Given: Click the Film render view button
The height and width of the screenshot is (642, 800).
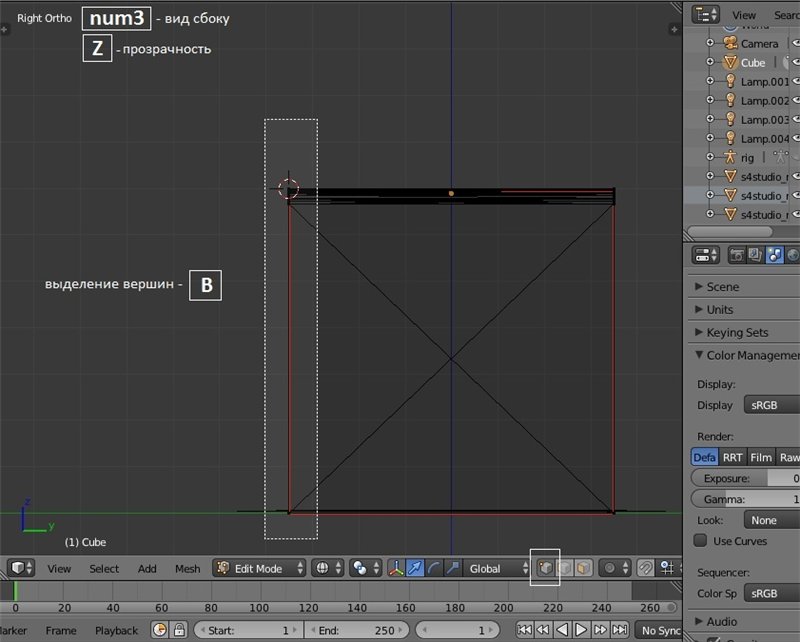Looking at the screenshot, I should click(x=761, y=457).
